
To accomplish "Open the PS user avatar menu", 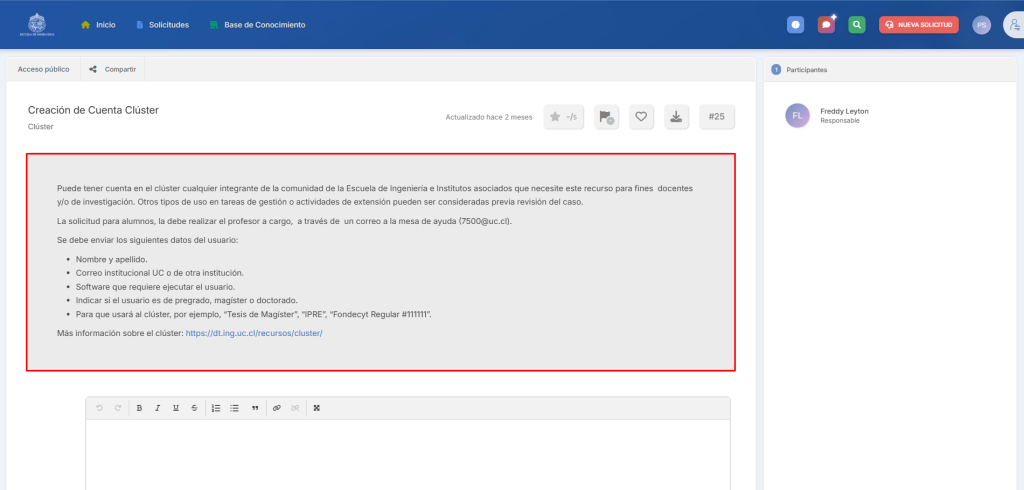I will tap(982, 25).
